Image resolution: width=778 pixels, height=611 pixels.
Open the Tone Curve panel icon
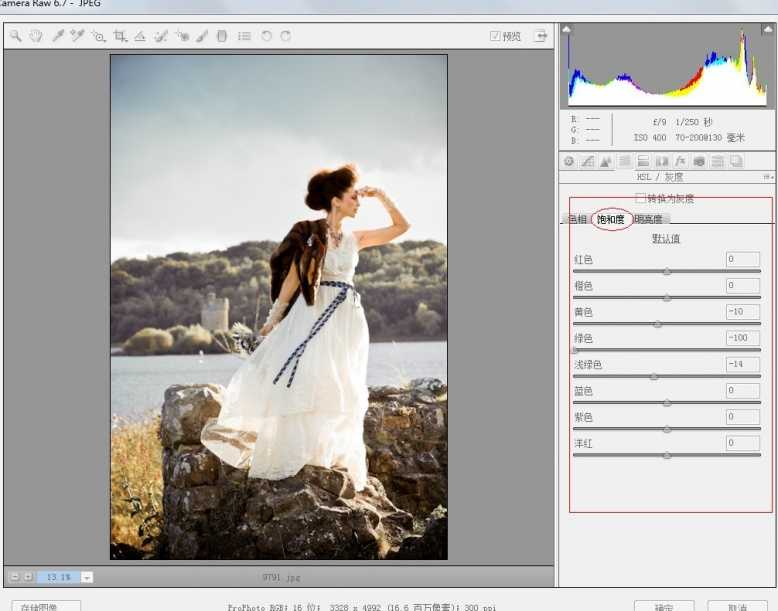point(587,161)
